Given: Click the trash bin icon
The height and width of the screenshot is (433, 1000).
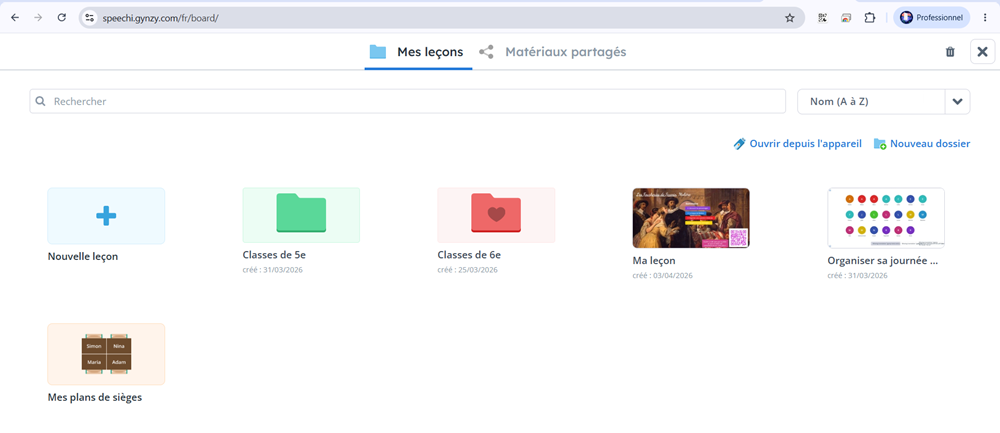Looking at the screenshot, I should (950, 52).
